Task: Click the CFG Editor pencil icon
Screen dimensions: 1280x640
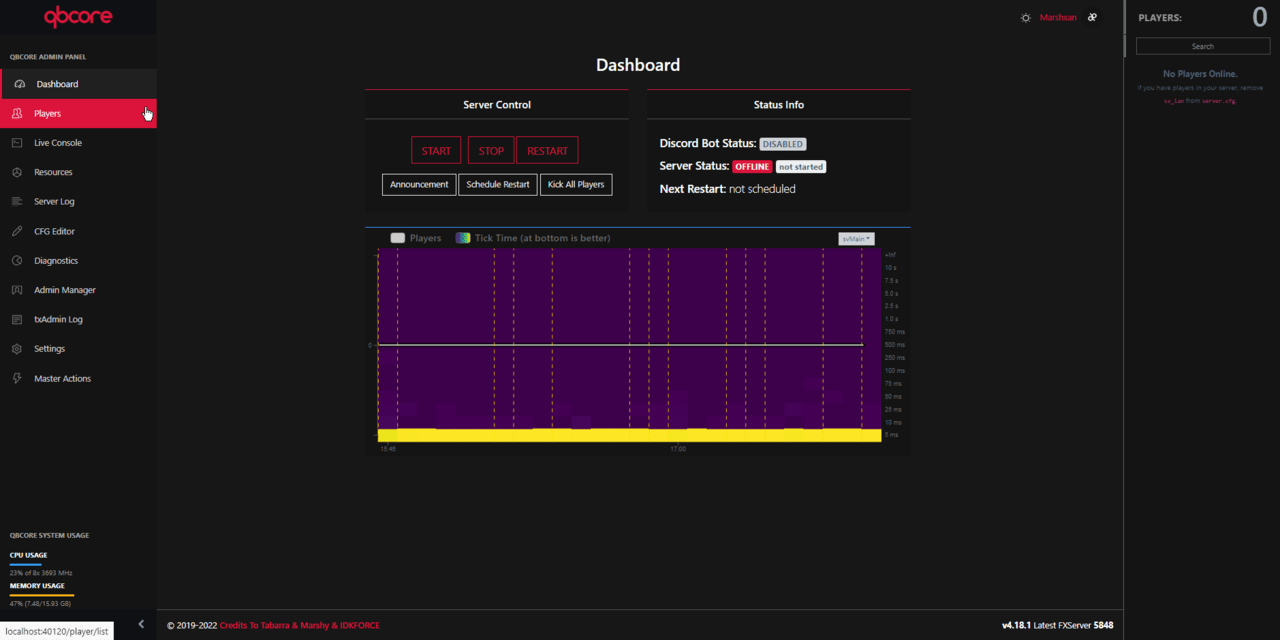Action: (17, 231)
